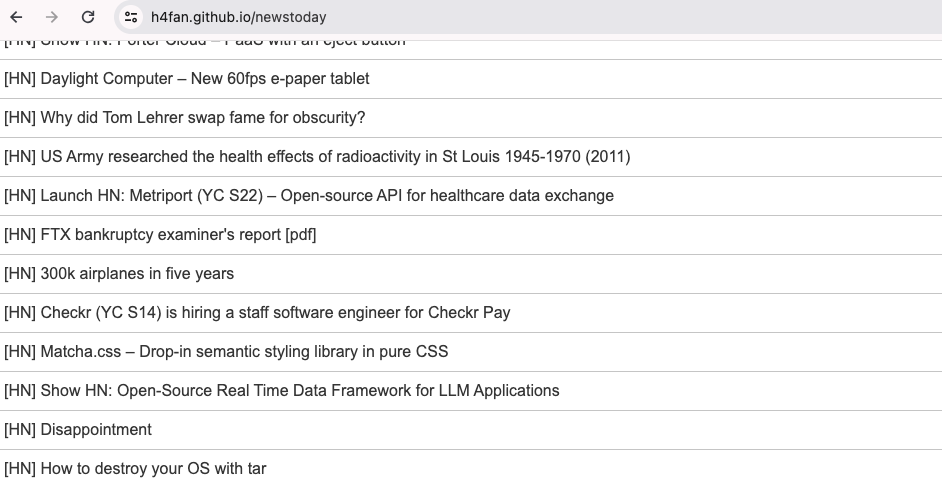Open the Tom Lehrer fame article
This screenshot has width=942, height=488.
pos(202,117)
